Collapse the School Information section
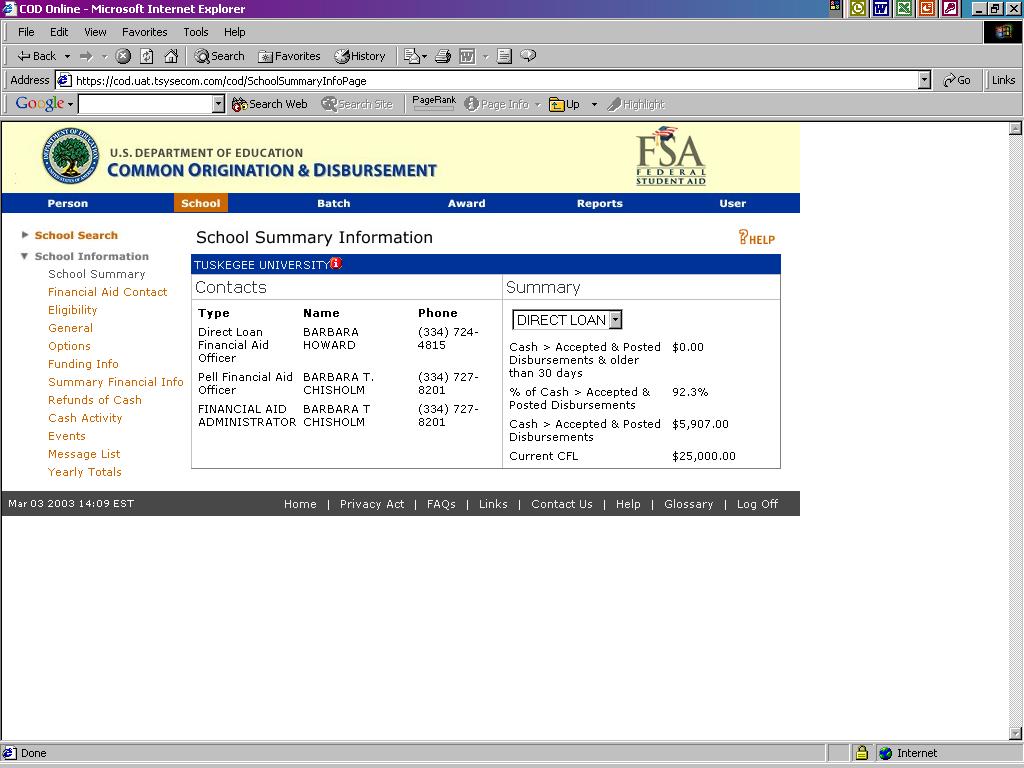 pyautogui.click(x=24, y=256)
